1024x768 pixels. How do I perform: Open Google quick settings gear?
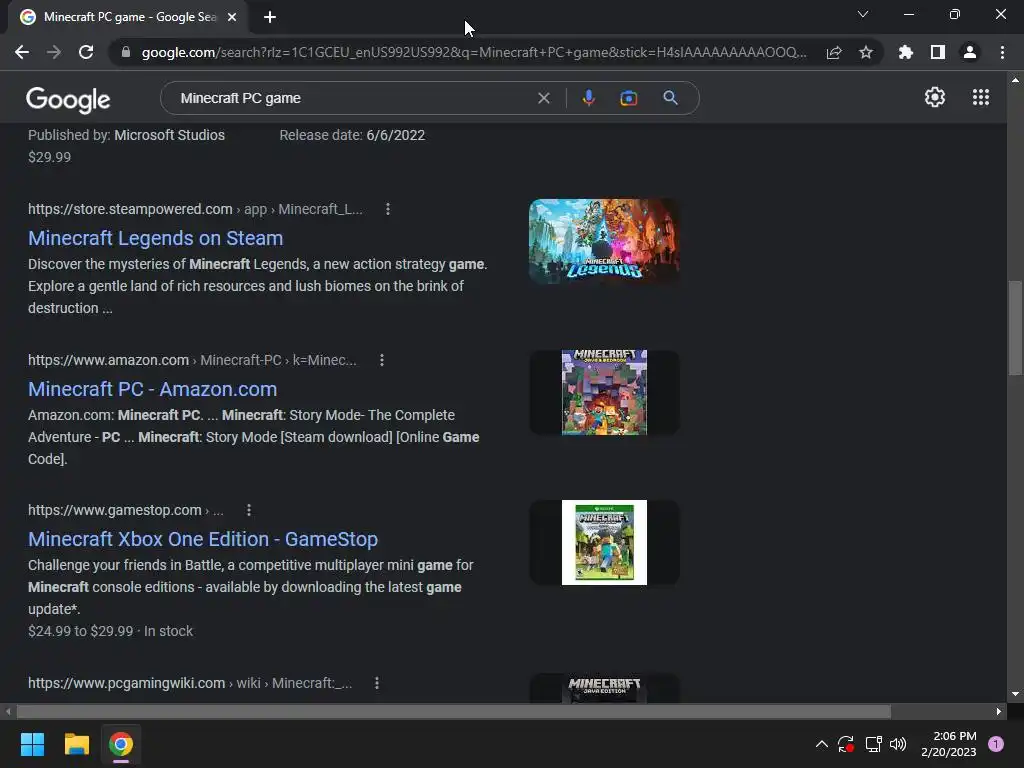(x=935, y=97)
